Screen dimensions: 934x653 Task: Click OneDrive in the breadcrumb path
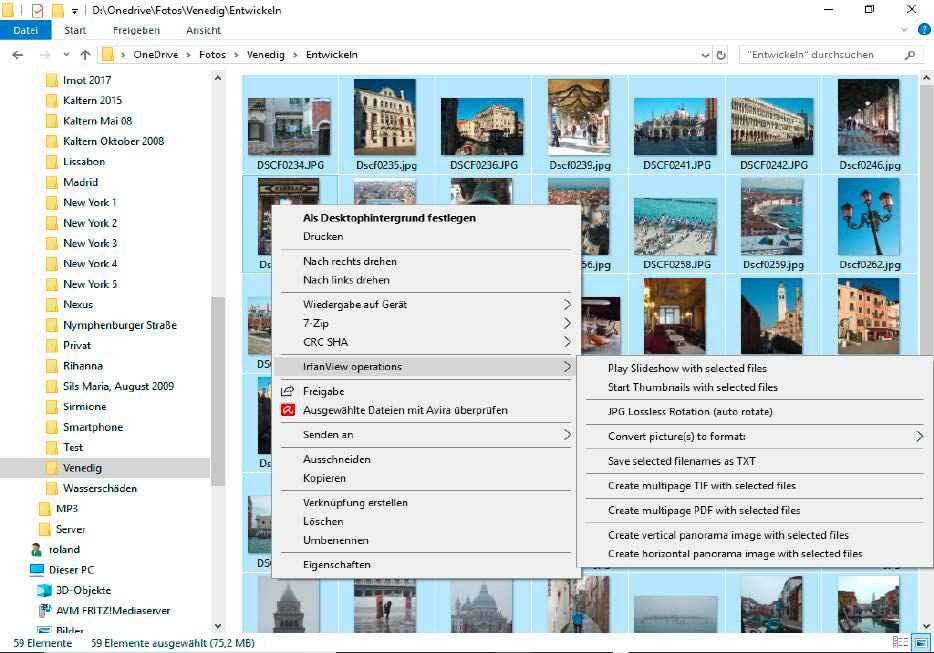coord(155,54)
